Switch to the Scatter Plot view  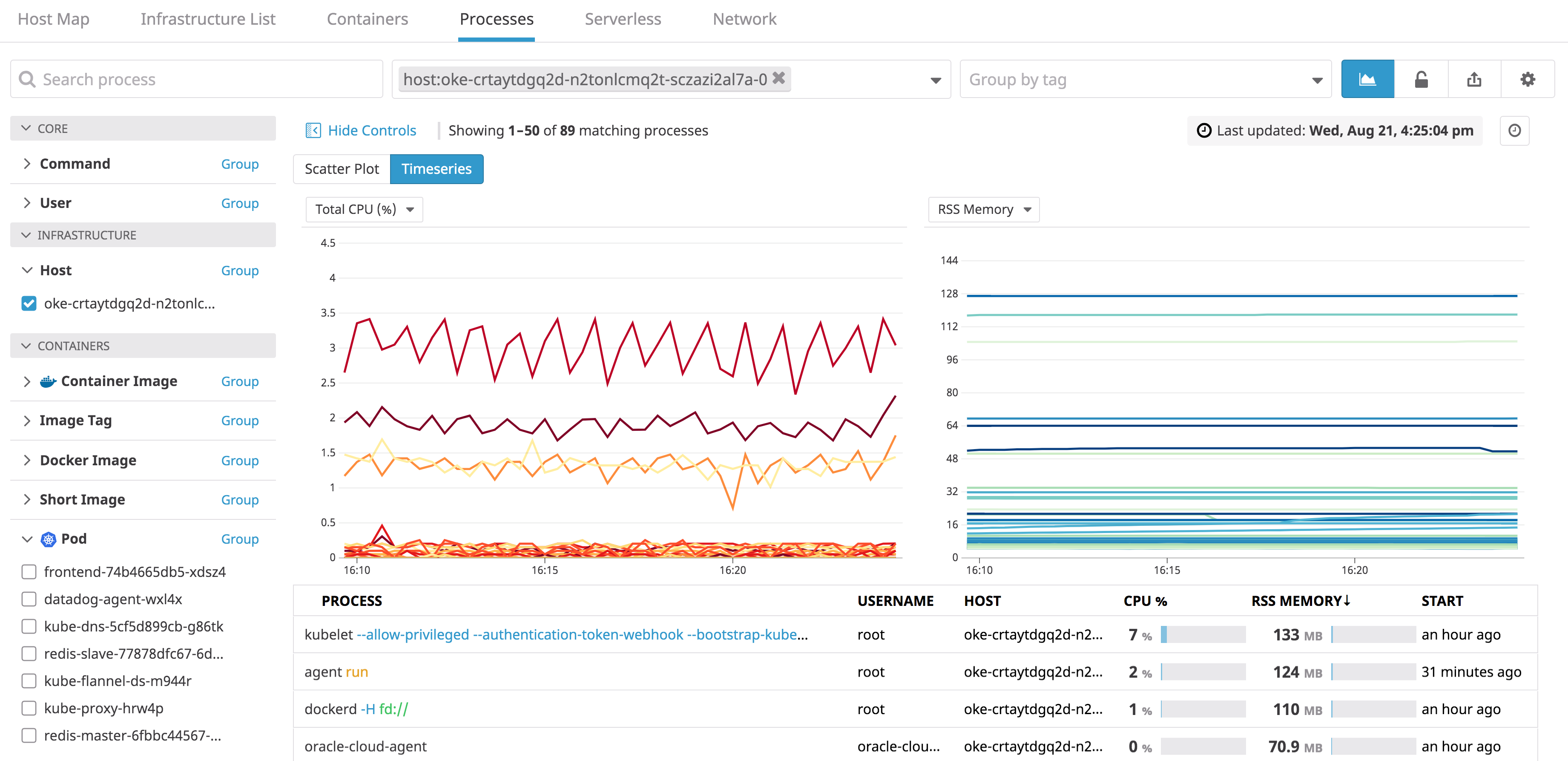(342, 169)
